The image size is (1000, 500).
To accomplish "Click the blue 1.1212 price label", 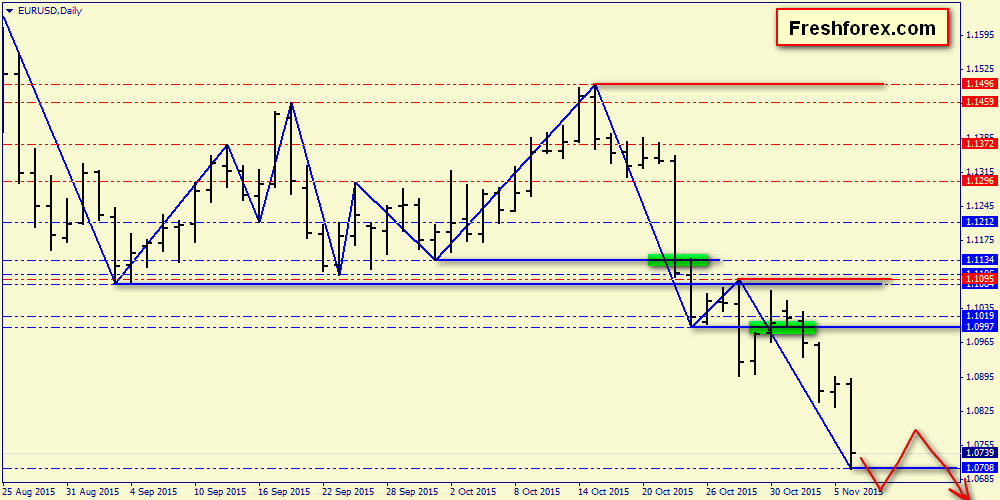I will [x=978, y=222].
